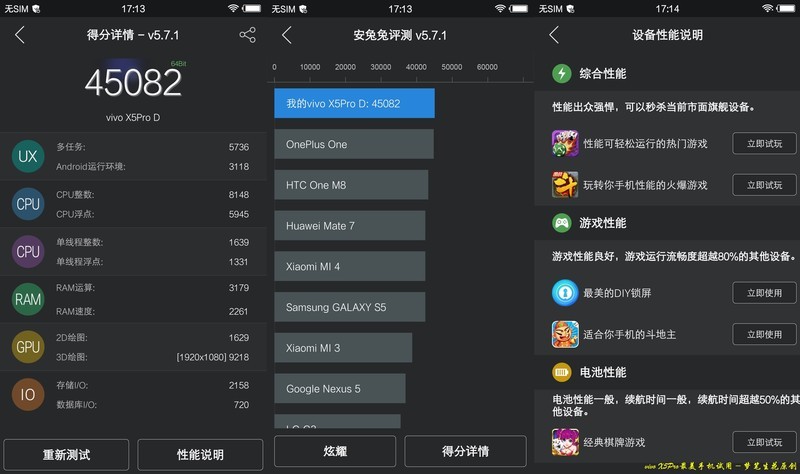The width and height of the screenshot is (800, 474).
Task: Tap the 综合性能 section heading
Action: point(603,73)
